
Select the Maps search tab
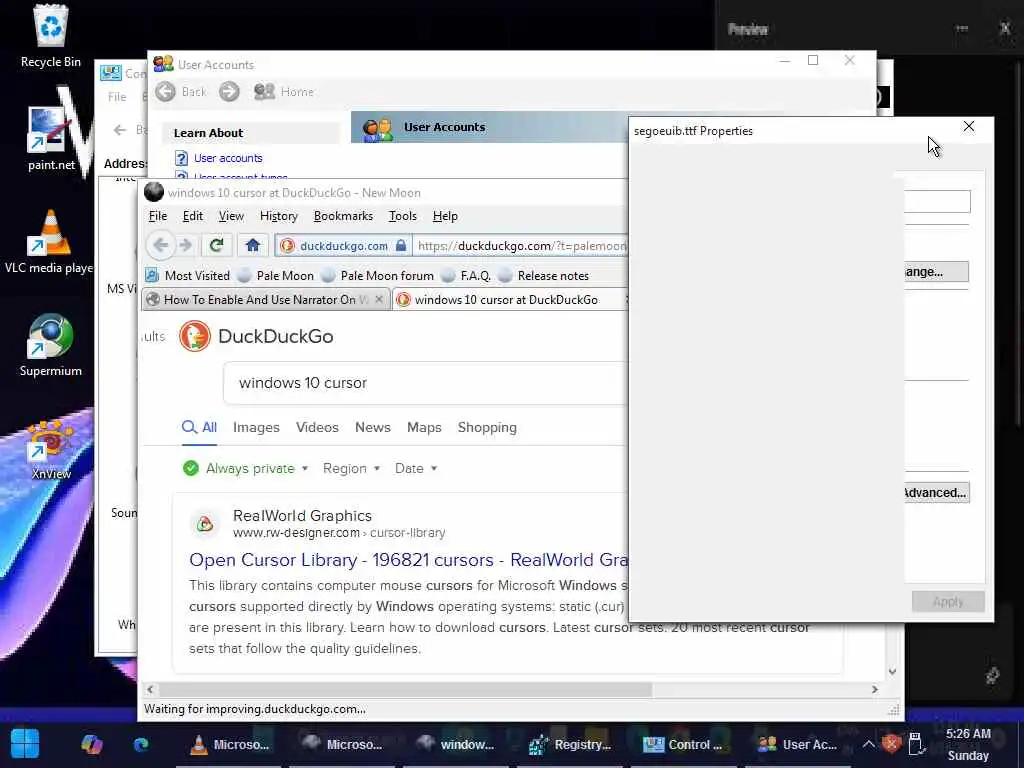[x=424, y=427]
